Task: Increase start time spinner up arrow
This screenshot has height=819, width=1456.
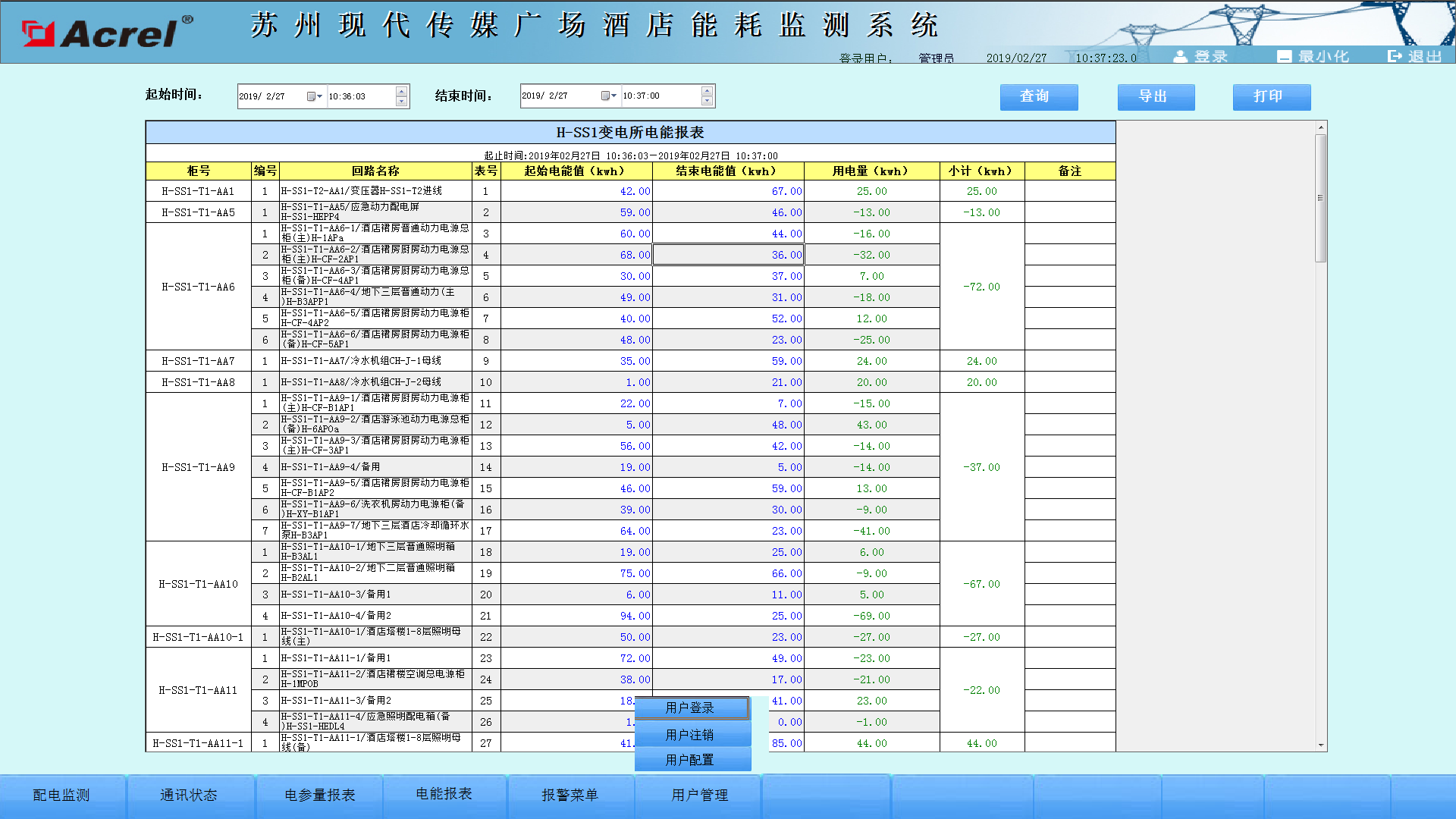Action: [x=402, y=91]
